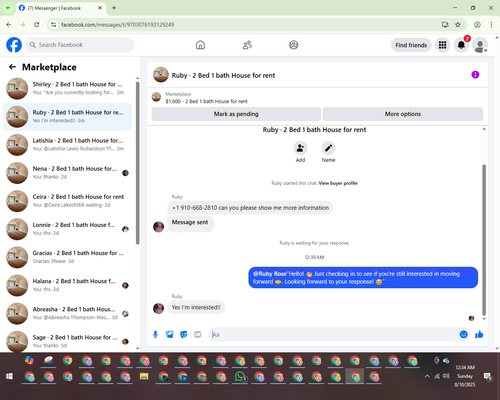Open the Facebook menu grid icon
This screenshot has width=500, height=400.
(x=442, y=45)
